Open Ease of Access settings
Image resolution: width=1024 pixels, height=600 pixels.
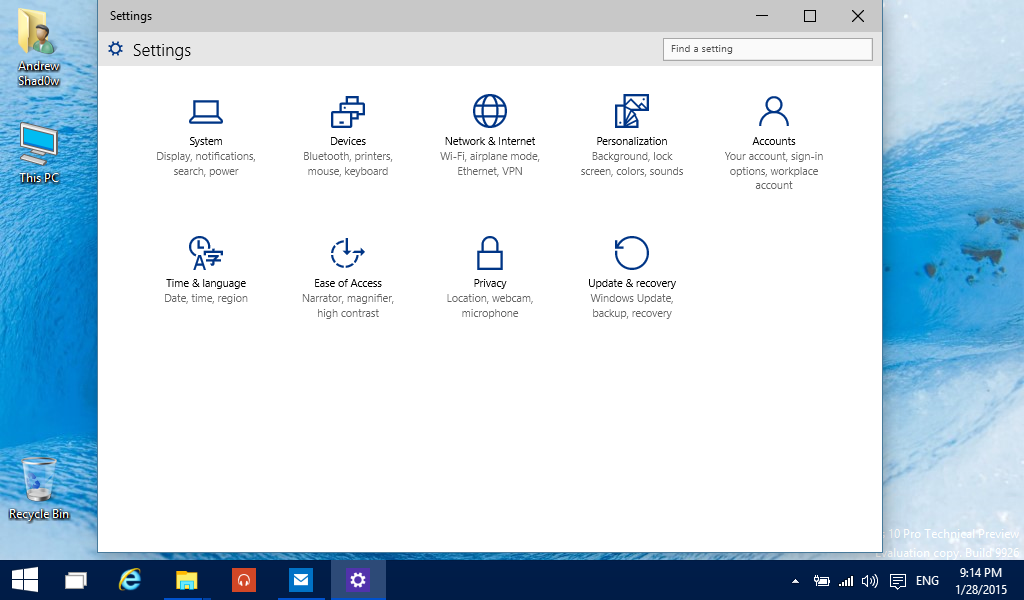pyautogui.click(x=347, y=277)
